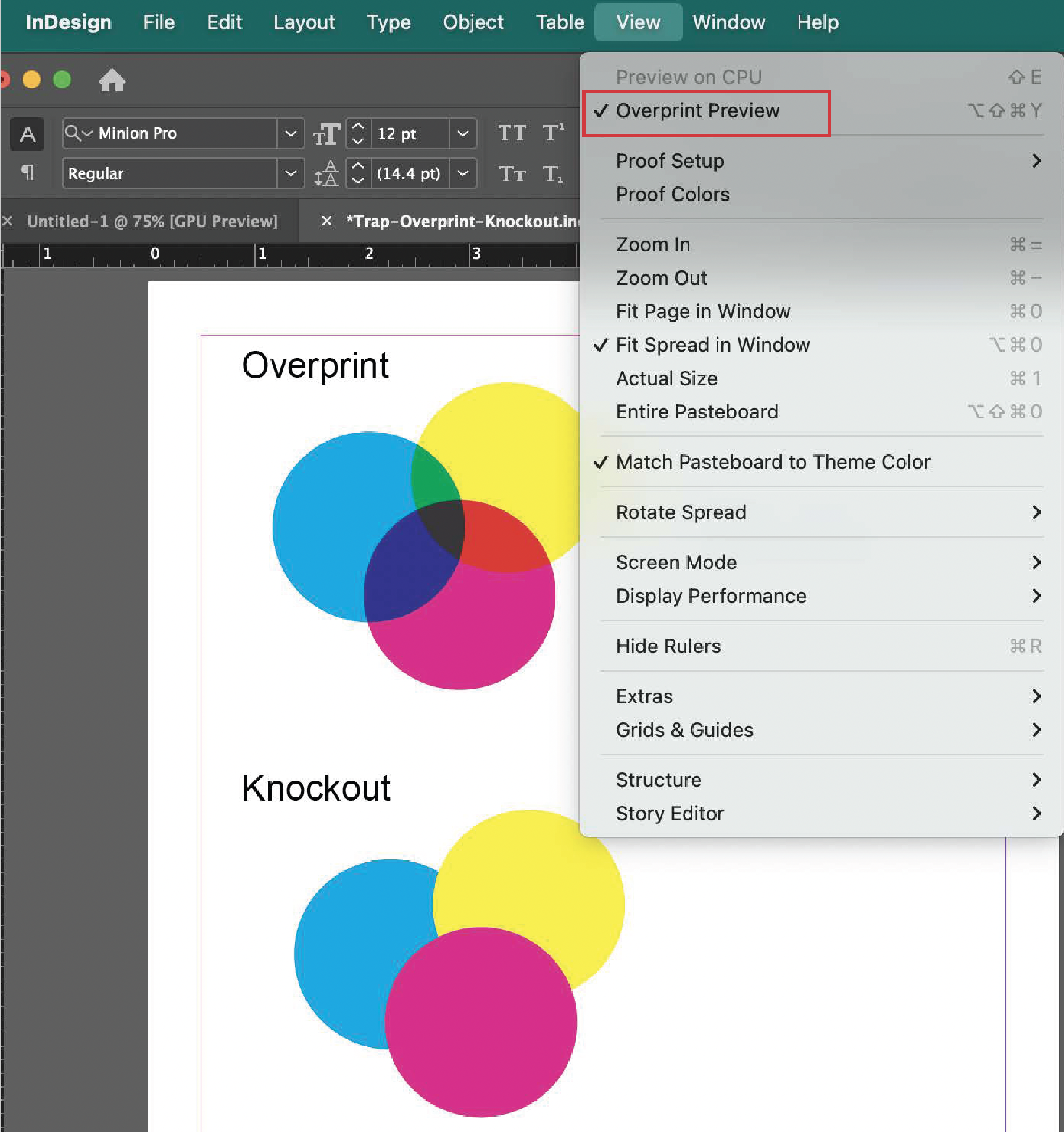Viewport: 1064px width, 1132px height.
Task: Adjust font size stepper arrows
Action: [358, 133]
